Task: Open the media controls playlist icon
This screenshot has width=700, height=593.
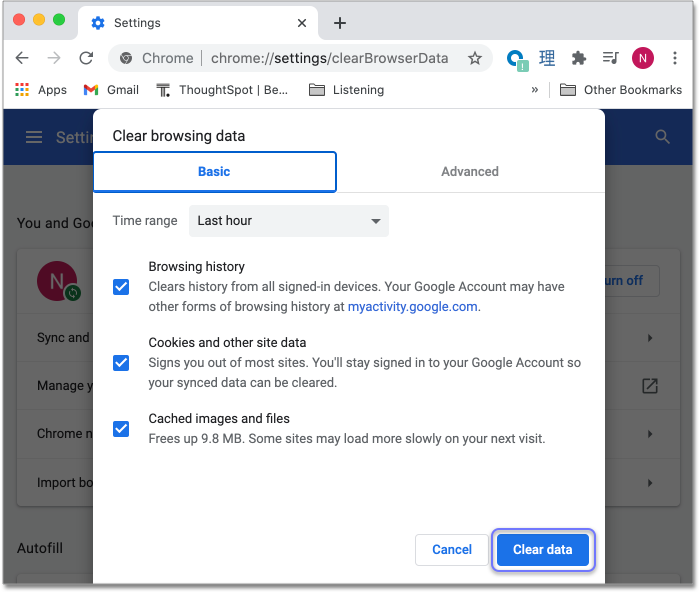Action: coord(610,58)
